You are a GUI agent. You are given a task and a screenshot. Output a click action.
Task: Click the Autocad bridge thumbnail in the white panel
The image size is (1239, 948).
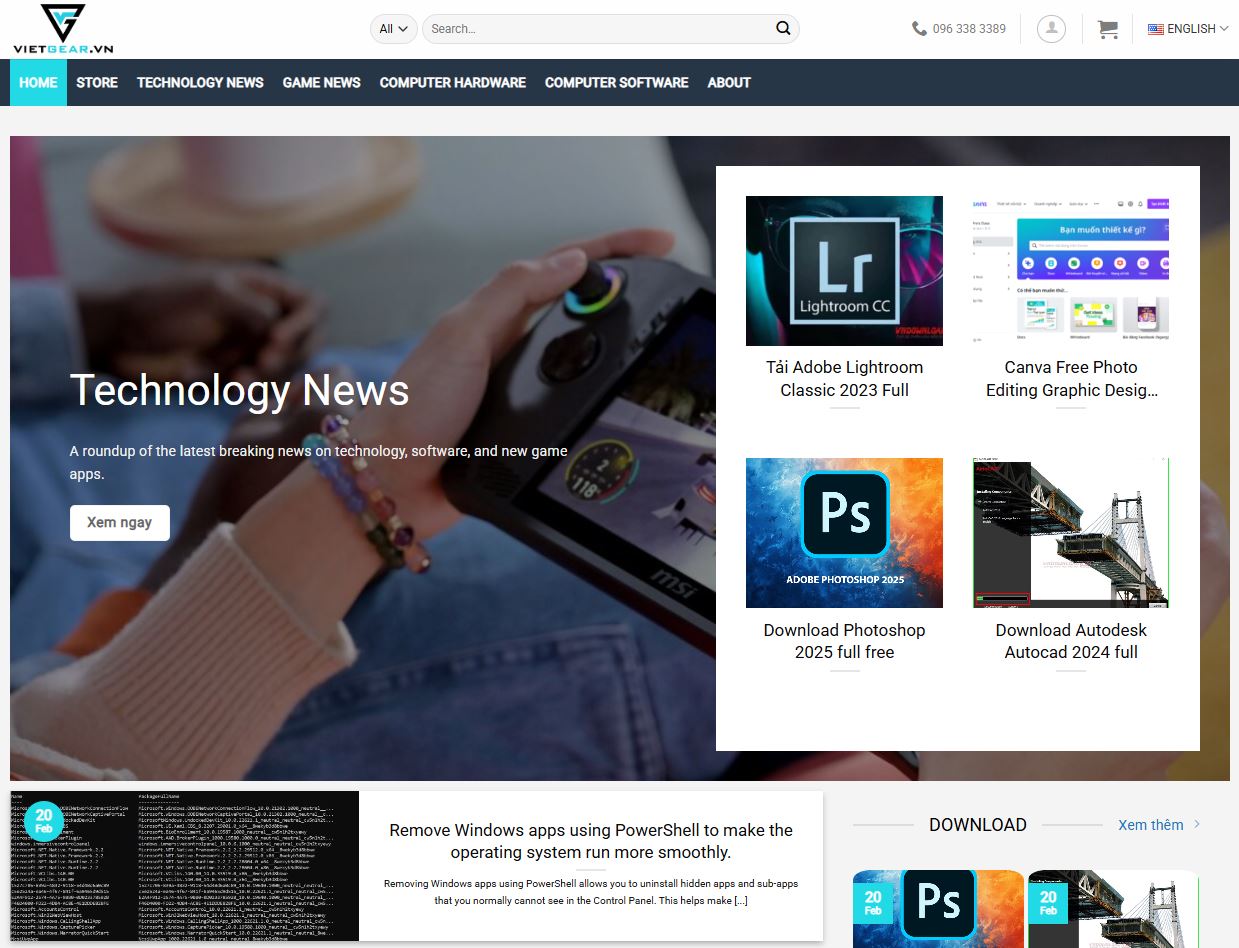tap(1071, 532)
